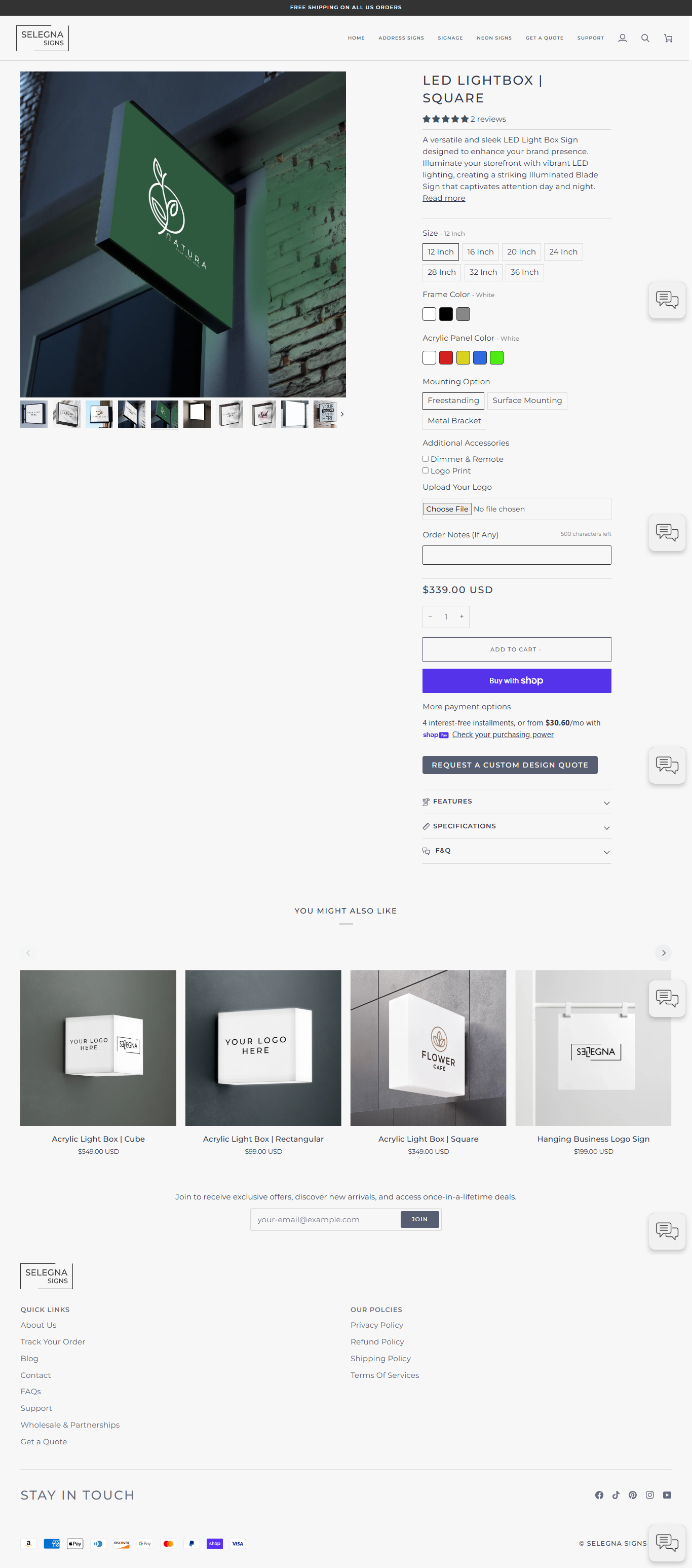
Task: Expand the Specifications section
Action: coord(516,827)
